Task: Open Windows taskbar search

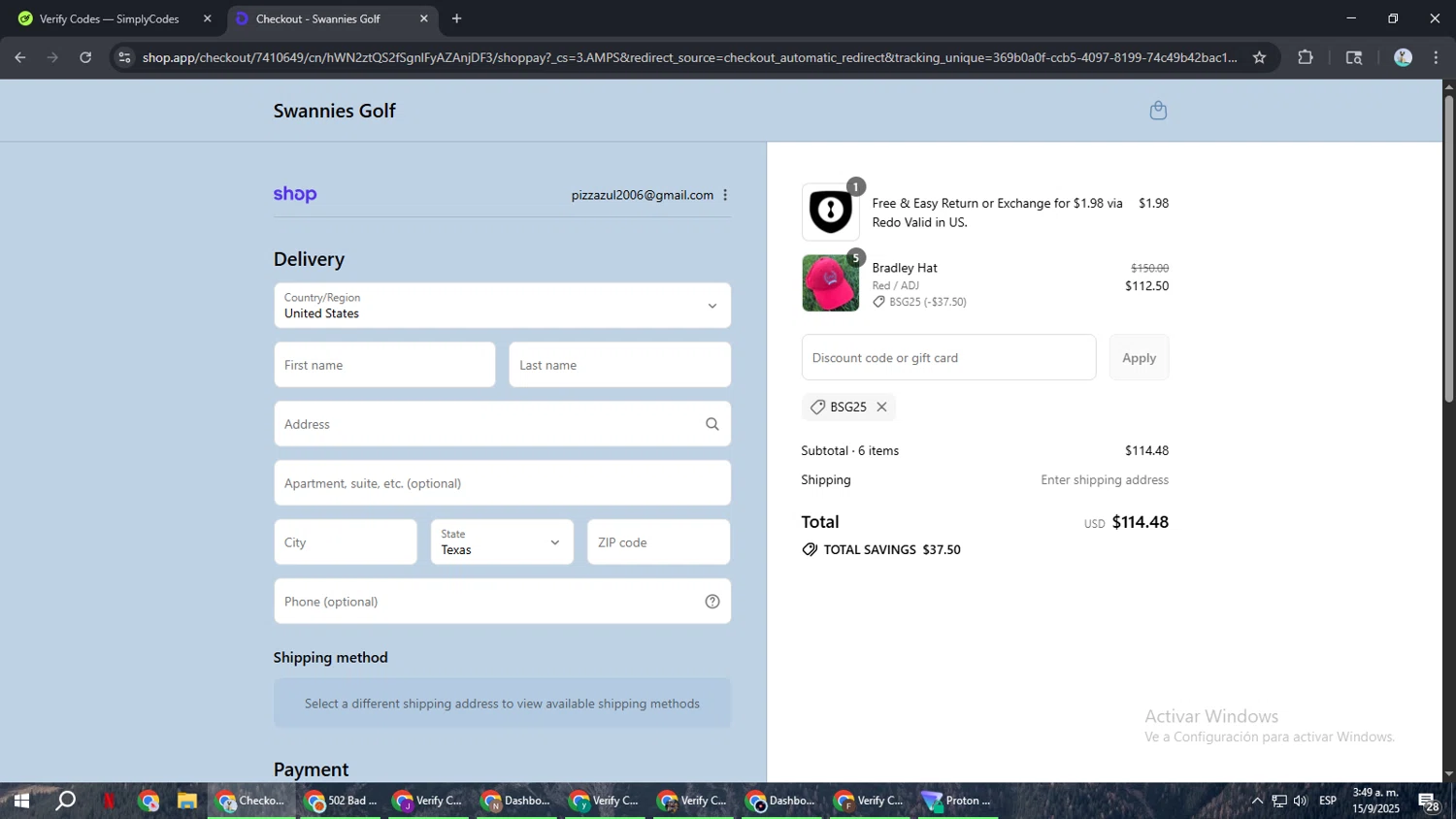Action: pos(65,801)
